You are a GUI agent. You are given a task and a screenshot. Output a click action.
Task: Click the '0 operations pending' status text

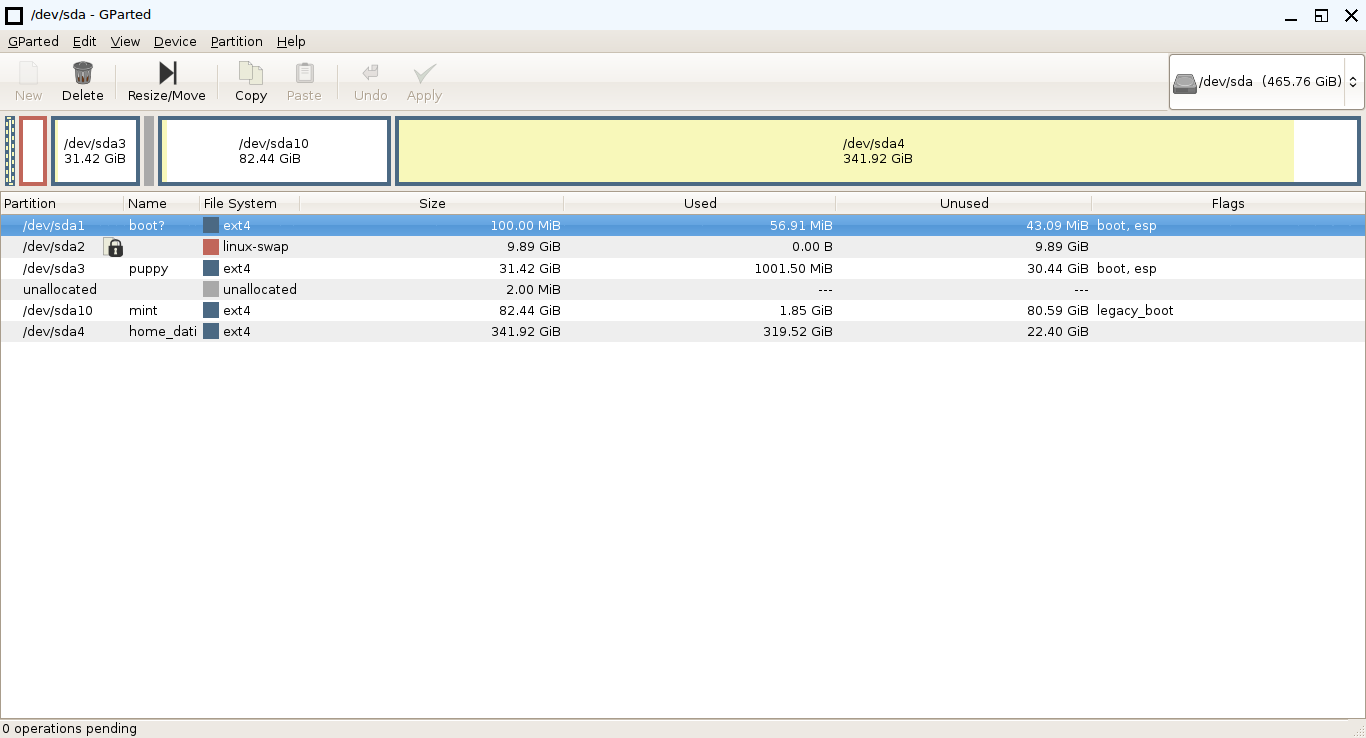pyautogui.click(x=70, y=729)
